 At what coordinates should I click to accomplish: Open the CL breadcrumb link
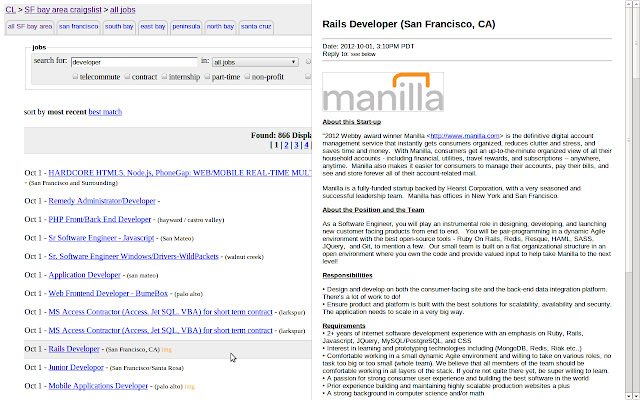pyautogui.click(x=10, y=9)
